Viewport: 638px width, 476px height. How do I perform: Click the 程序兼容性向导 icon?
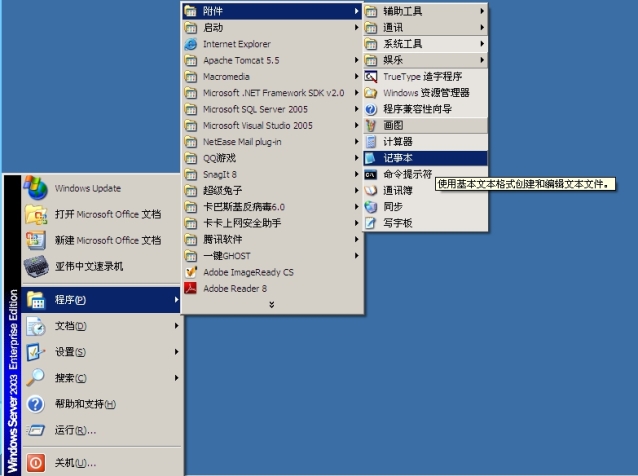click(x=370, y=109)
